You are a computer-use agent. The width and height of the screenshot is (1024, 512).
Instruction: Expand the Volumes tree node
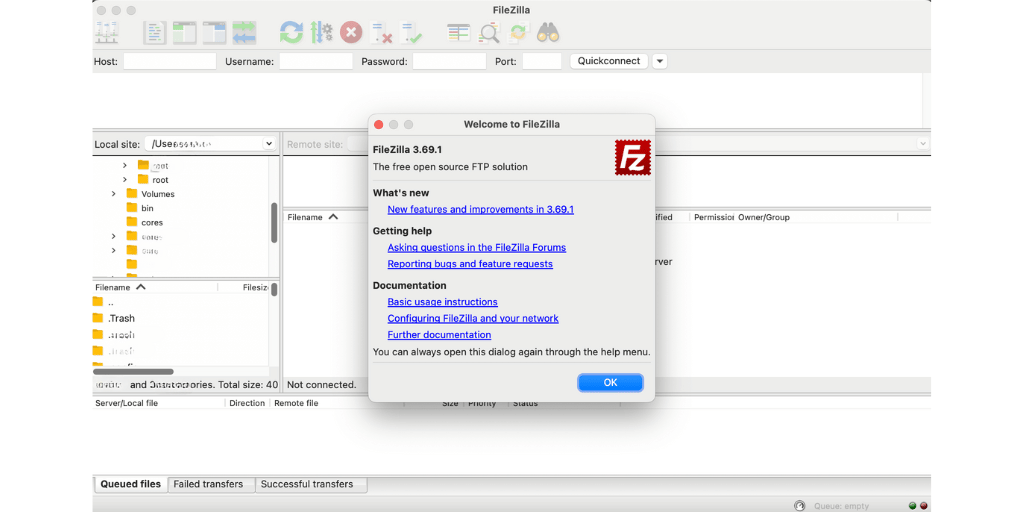(x=114, y=193)
